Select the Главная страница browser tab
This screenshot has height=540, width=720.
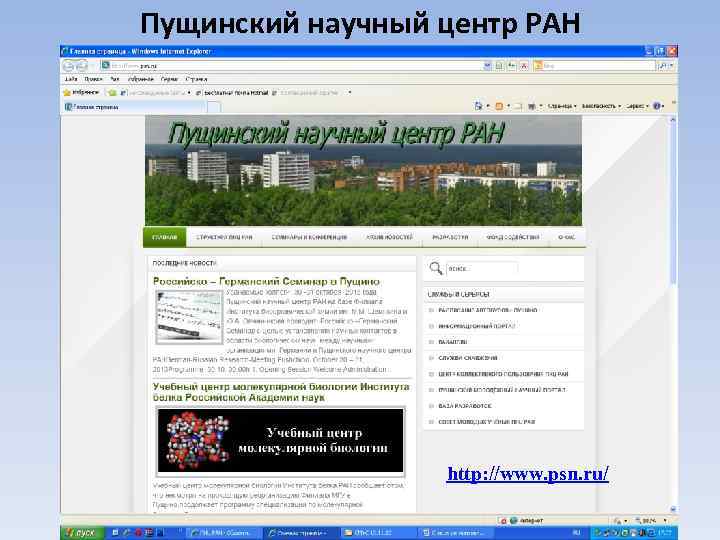(134, 107)
